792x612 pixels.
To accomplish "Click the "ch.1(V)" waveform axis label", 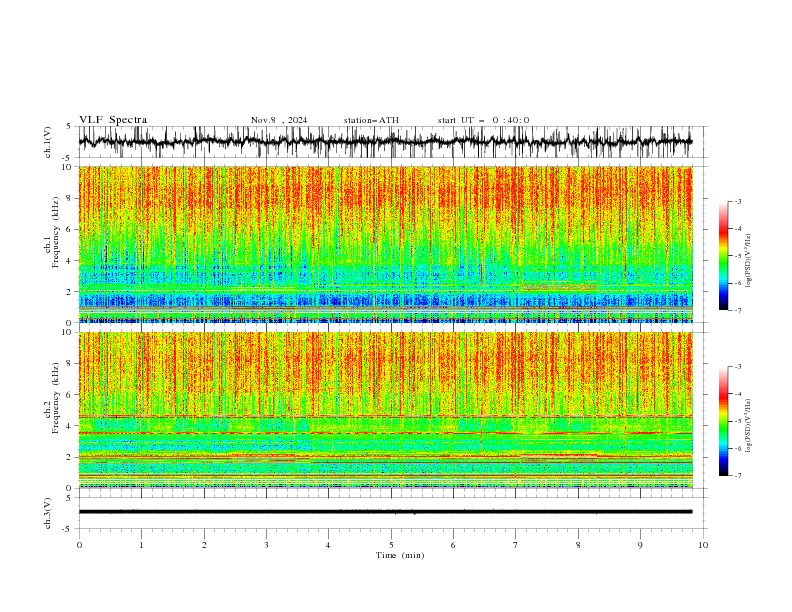I will (x=48, y=142).
